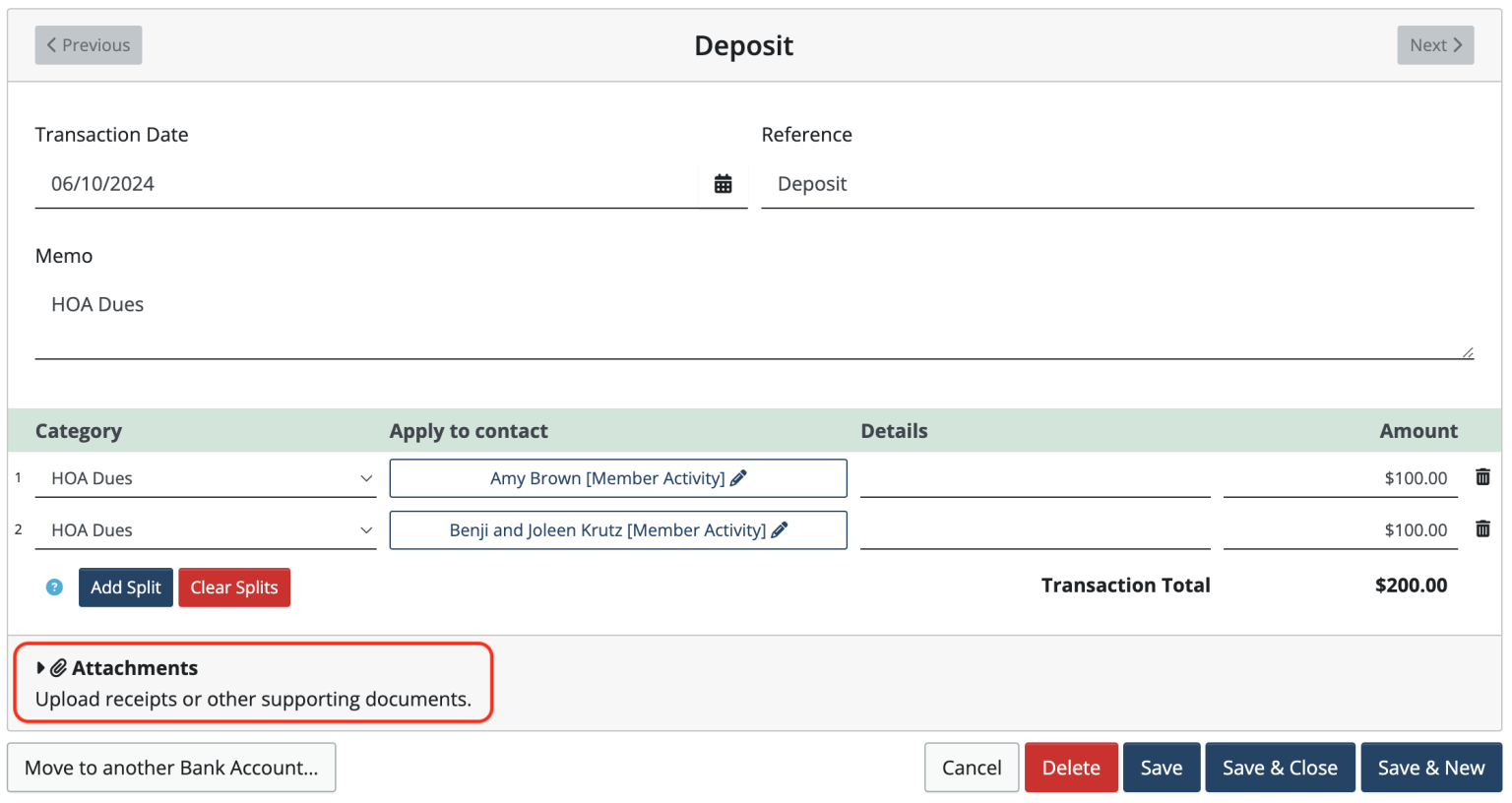
Task: Cancel editing the deposit
Action: 972,767
